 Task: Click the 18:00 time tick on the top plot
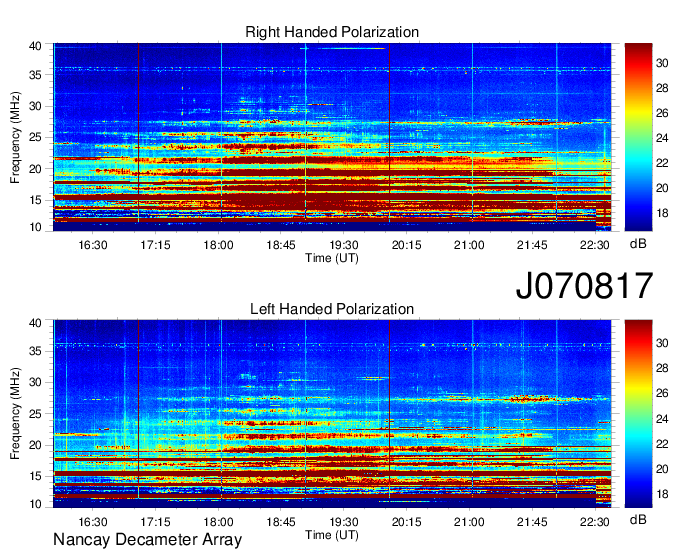[x=218, y=245]
